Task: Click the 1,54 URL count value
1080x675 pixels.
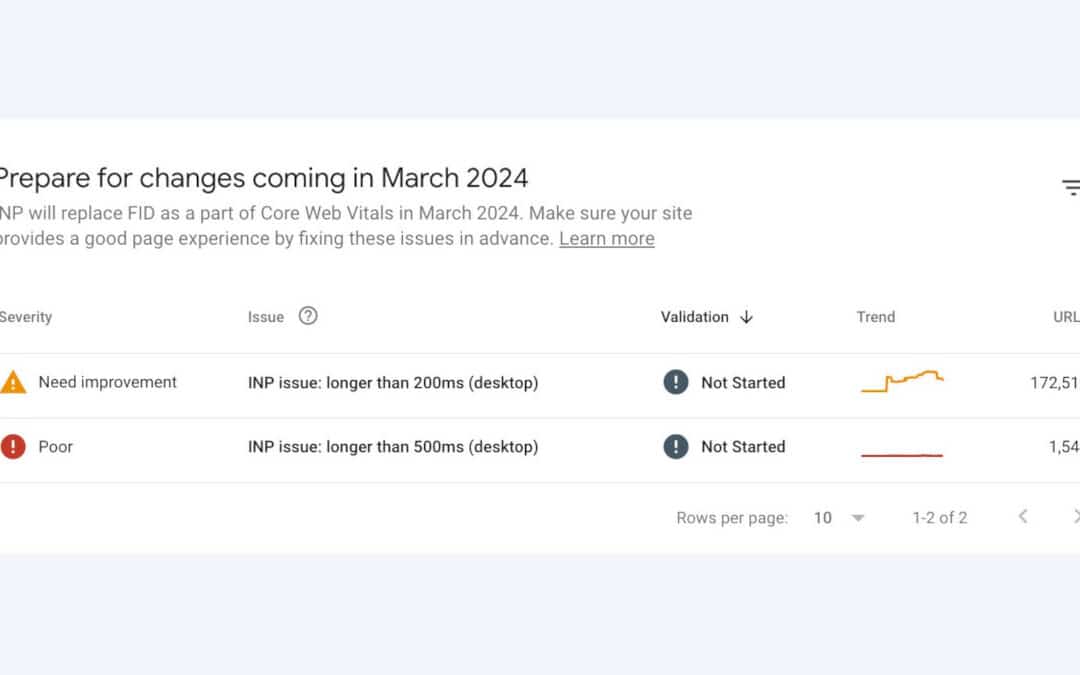Action: [x=1064, y=446]
